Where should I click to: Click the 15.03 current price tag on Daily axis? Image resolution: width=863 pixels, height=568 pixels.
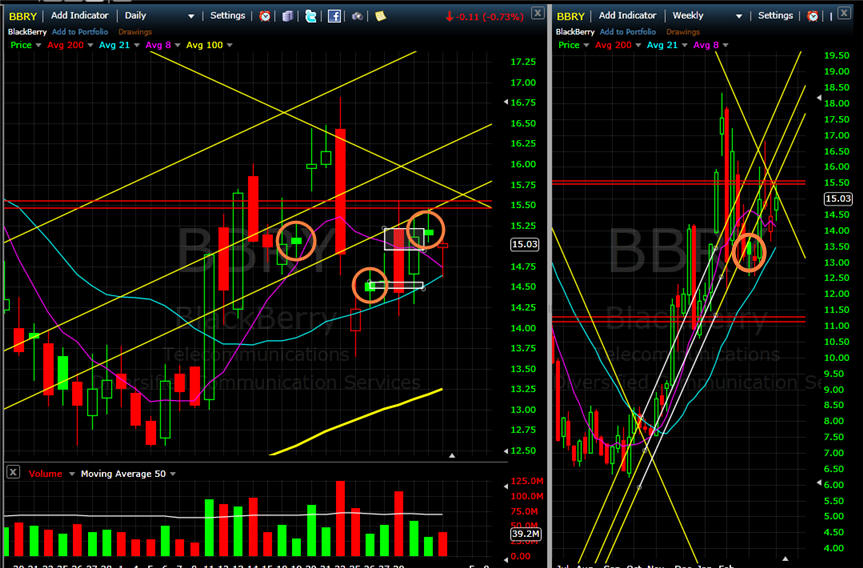525,244
